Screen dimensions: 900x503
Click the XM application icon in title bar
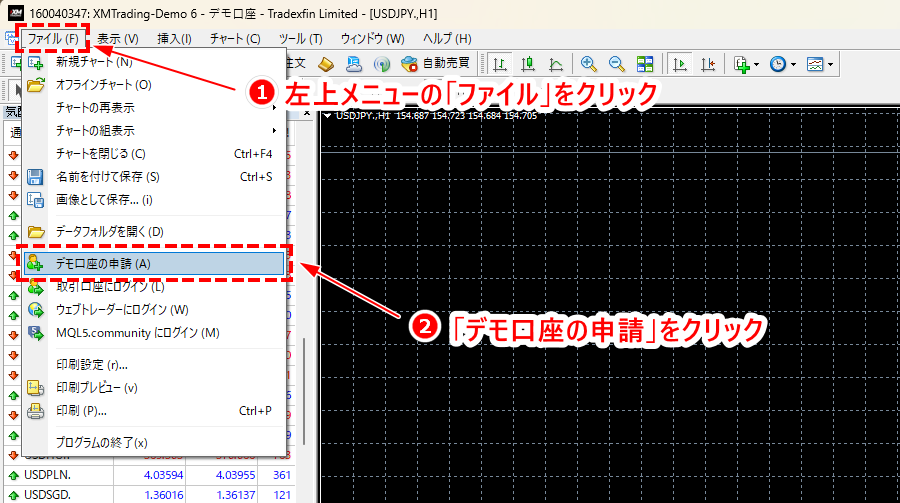[15, 13]
